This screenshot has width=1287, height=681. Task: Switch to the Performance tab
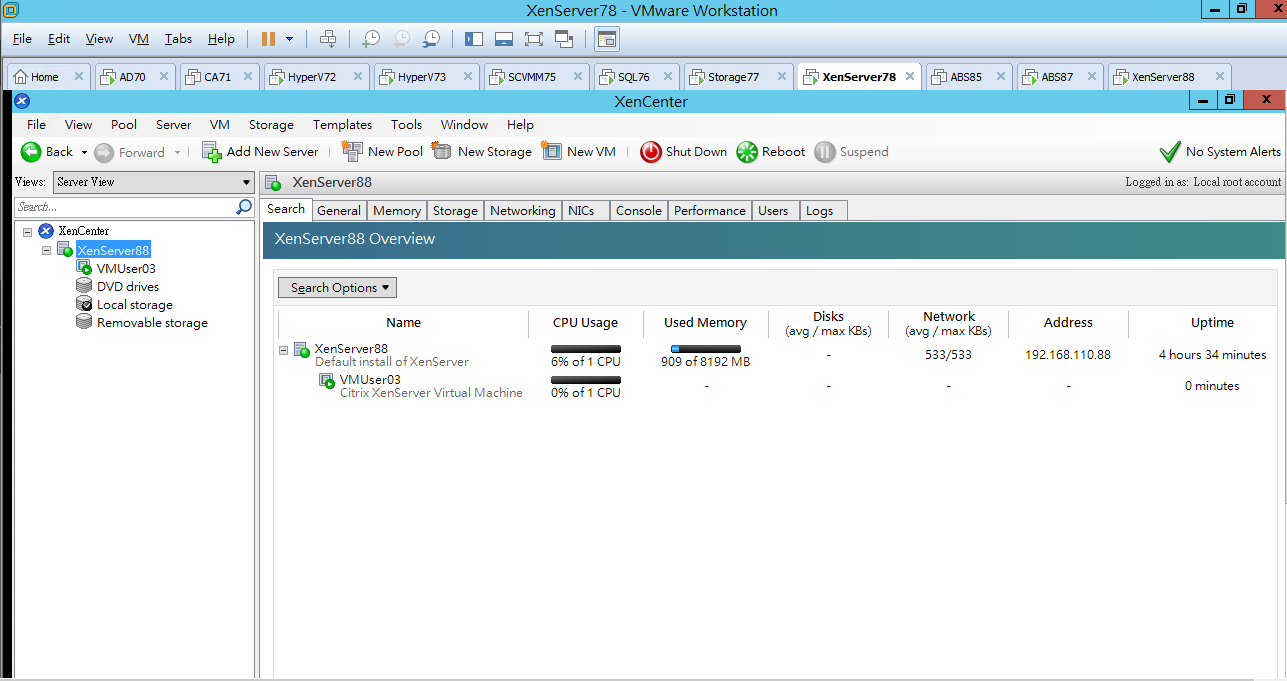coord(710,210)
